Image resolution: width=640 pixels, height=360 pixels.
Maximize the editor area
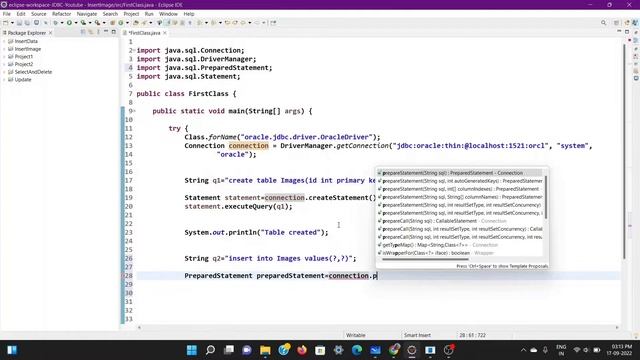(x=627, y=31)
